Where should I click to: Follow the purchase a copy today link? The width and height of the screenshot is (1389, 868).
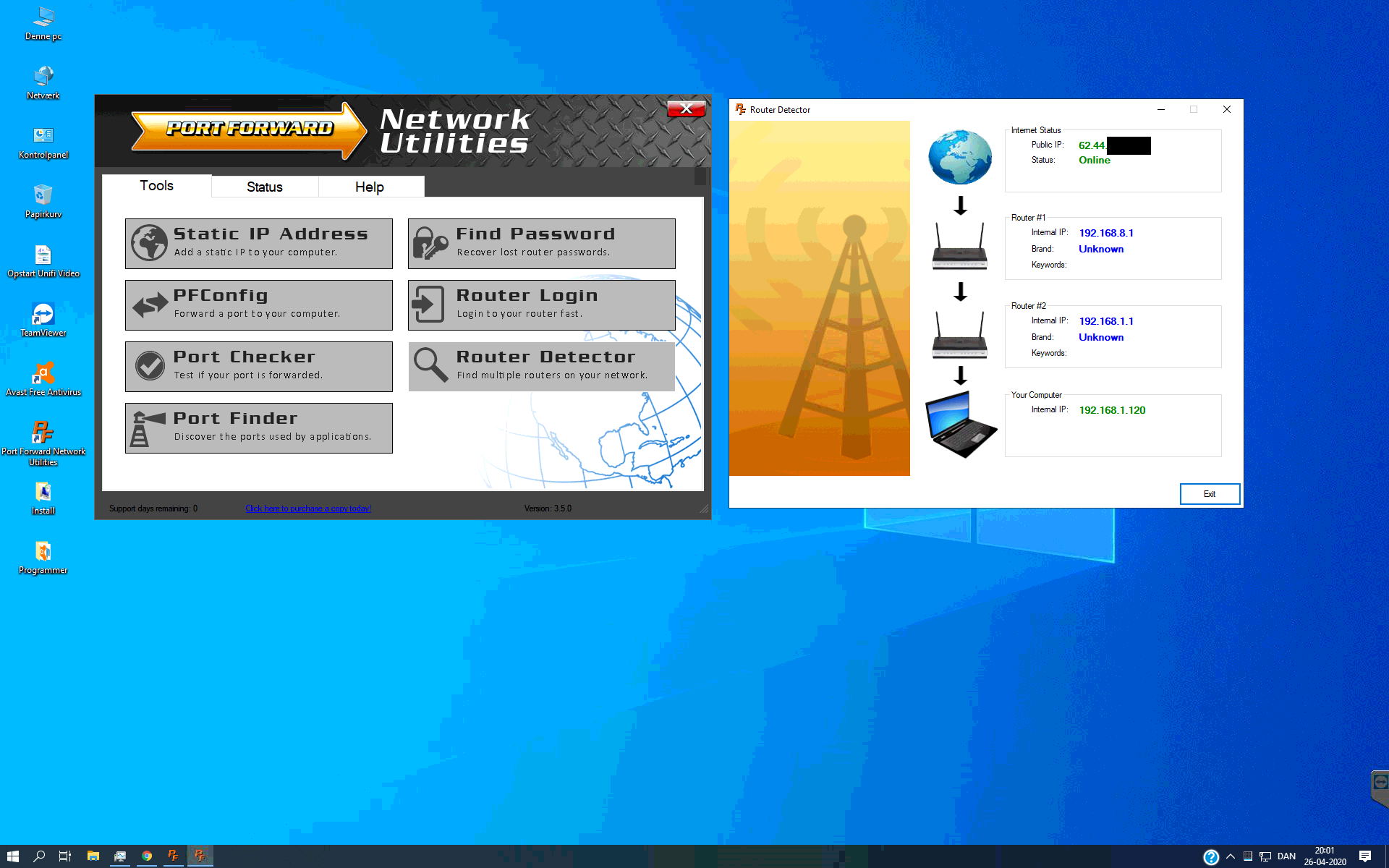click(x=308, y=509)
